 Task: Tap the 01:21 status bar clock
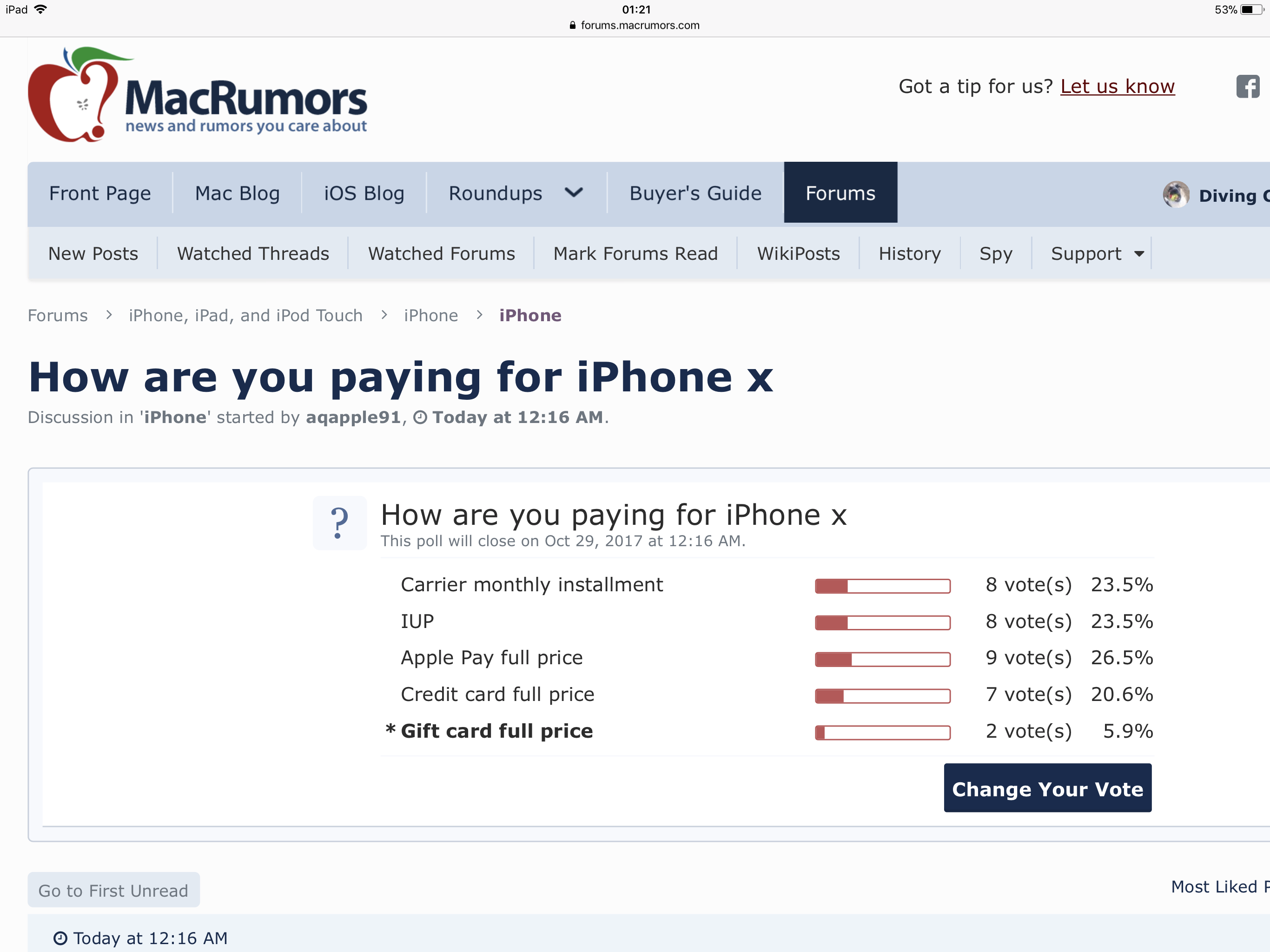click(x=636, y=9)
